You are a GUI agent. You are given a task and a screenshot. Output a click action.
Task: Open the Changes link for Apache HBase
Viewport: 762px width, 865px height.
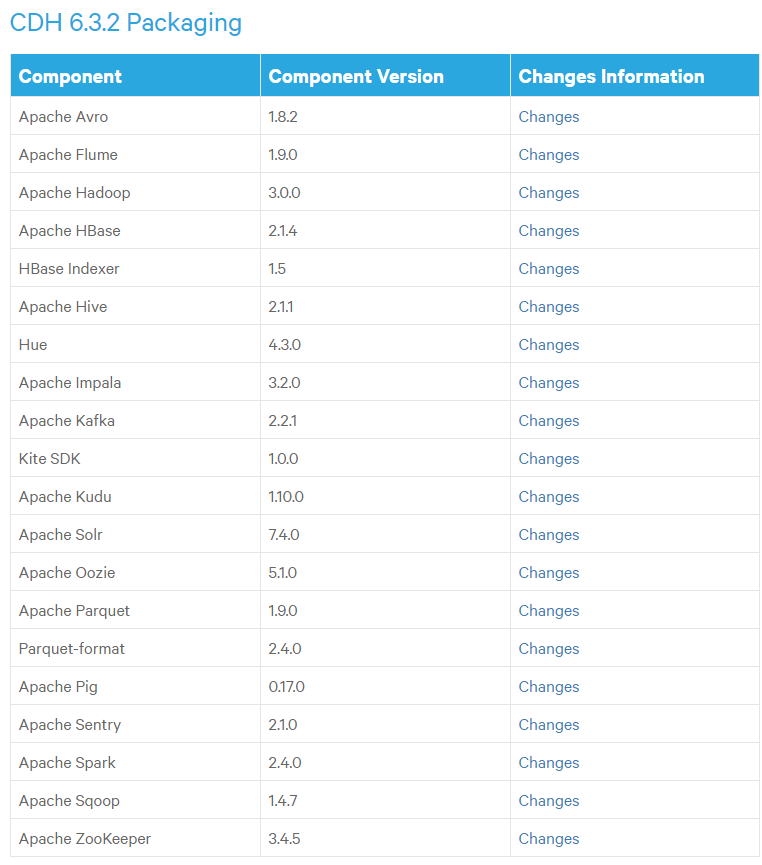click(x=548, y=231)
